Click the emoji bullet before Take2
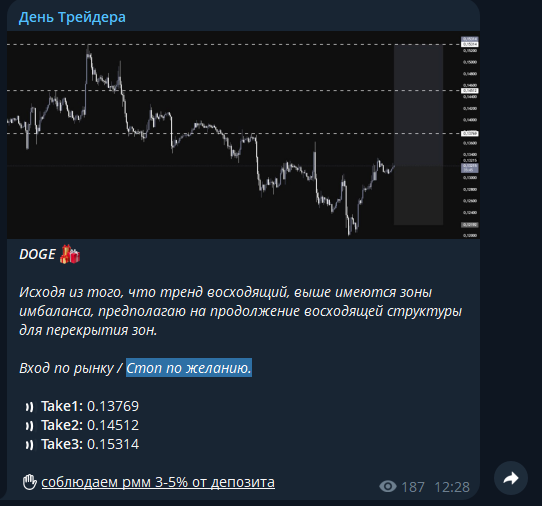 (29, 426)
